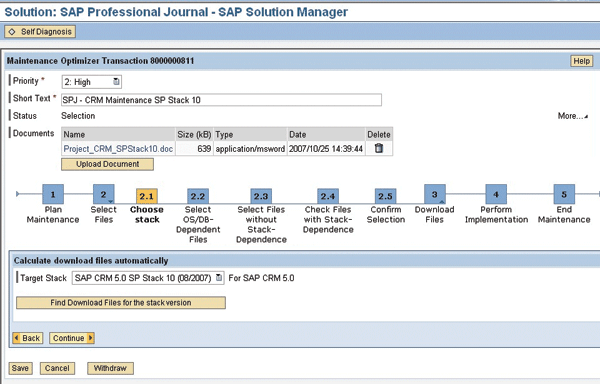600x384 pixels.
Task: Click the Upload Document button
Action: click(x=108, y=164)
